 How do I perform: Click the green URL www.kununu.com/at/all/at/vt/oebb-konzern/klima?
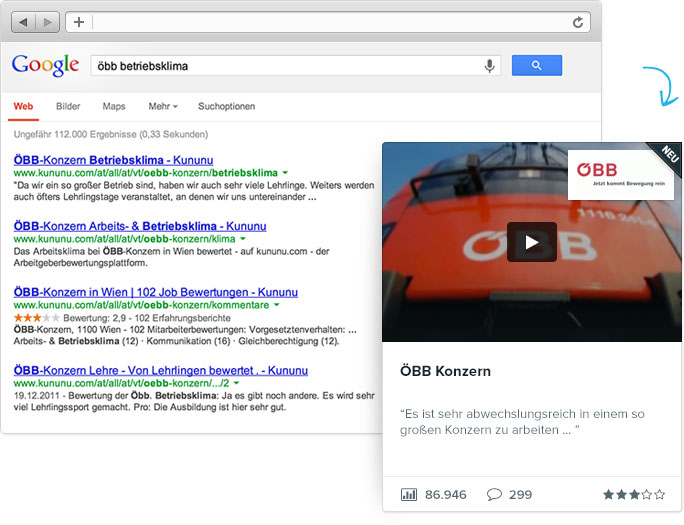(124, 239)
